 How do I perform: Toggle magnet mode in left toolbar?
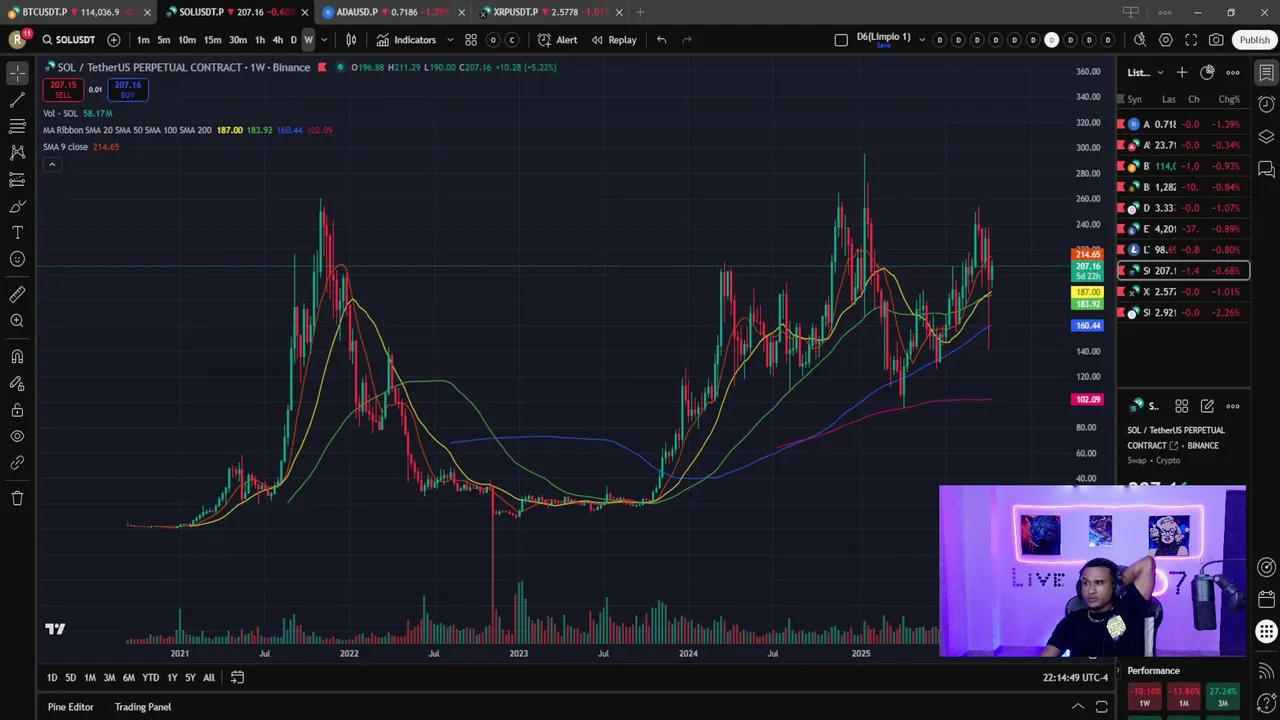(17, 357)
